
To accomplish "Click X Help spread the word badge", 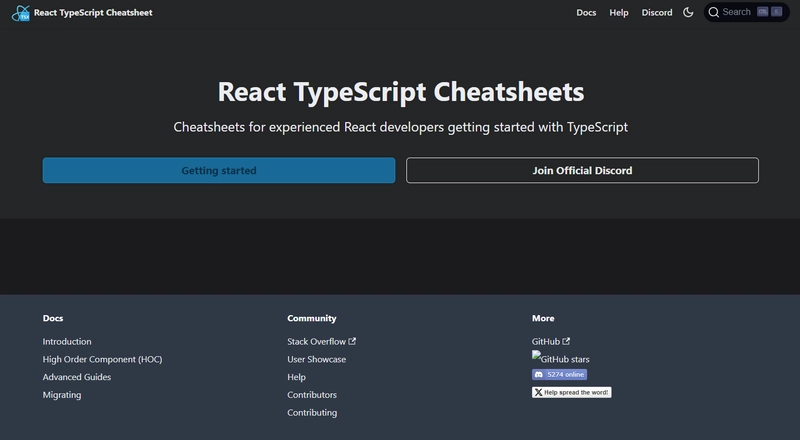I will 571,393.
